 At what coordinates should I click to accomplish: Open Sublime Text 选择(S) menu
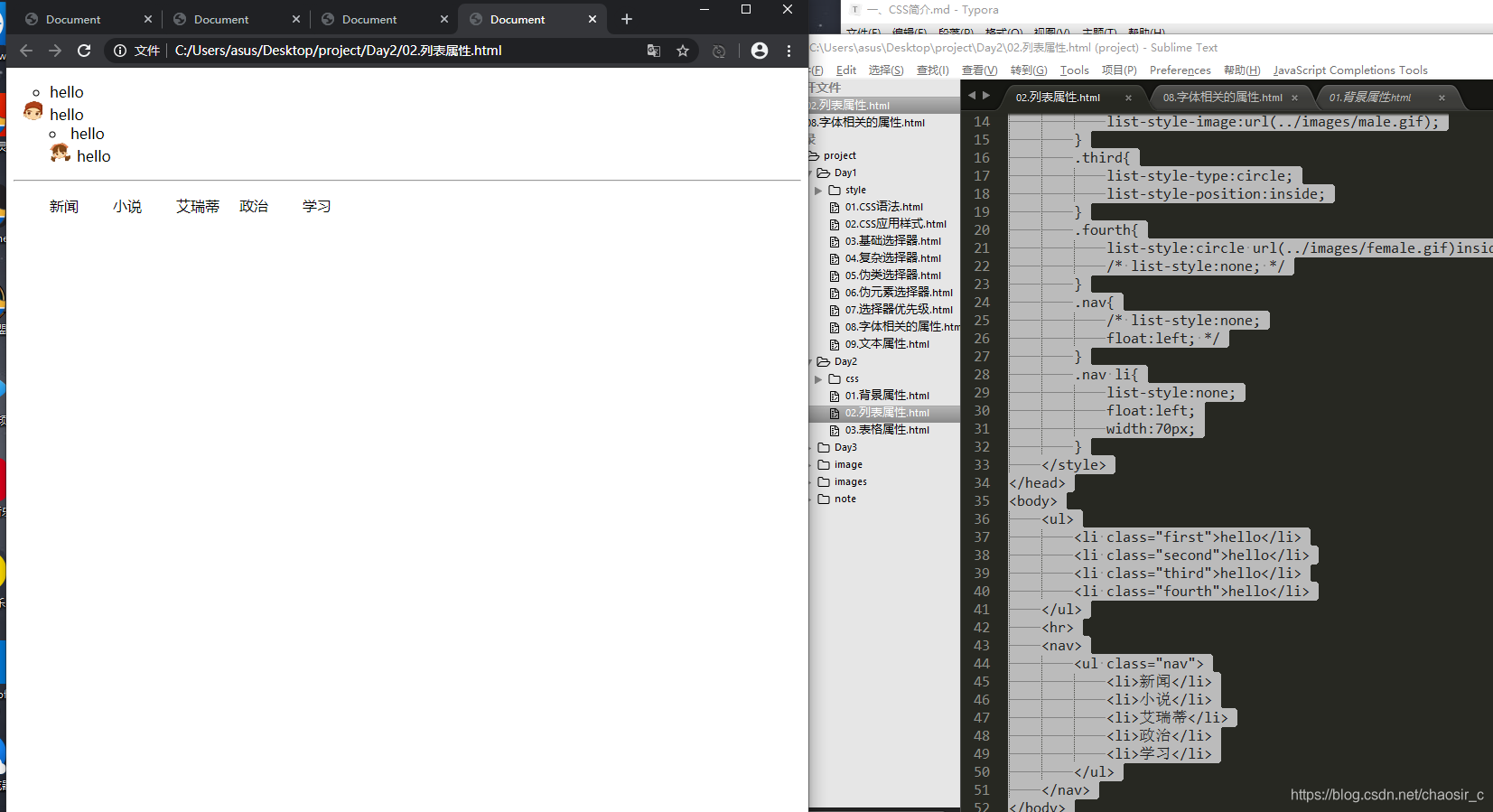pos(886,70)
